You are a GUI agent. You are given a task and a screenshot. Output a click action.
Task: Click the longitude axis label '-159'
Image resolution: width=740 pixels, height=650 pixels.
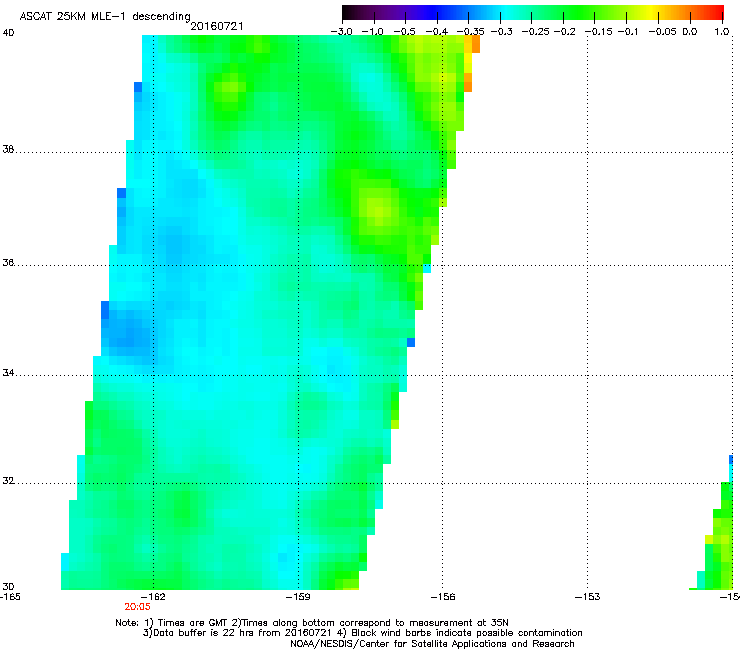pos(299,597)
